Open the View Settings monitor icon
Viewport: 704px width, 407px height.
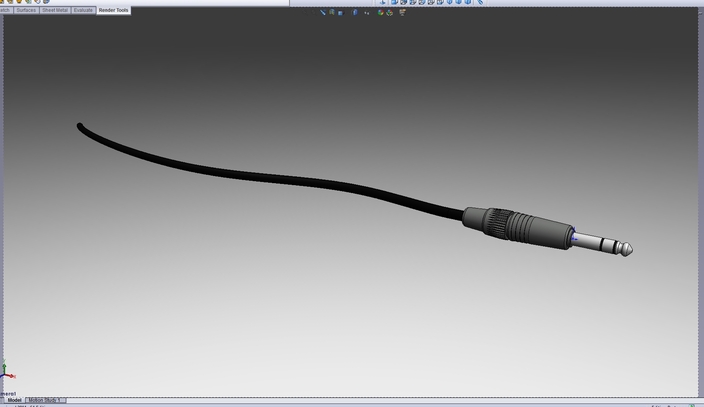[x=402, y=13]
